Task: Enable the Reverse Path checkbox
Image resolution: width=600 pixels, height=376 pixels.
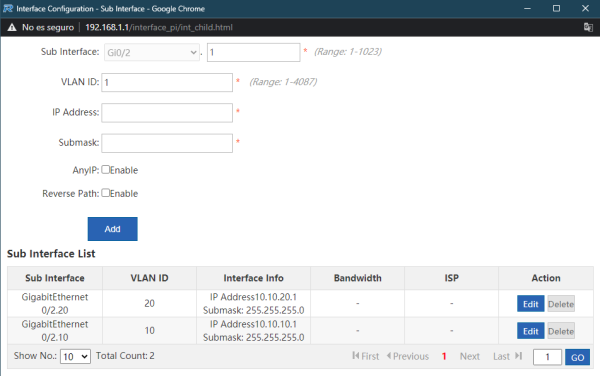Action: [106, 193]
